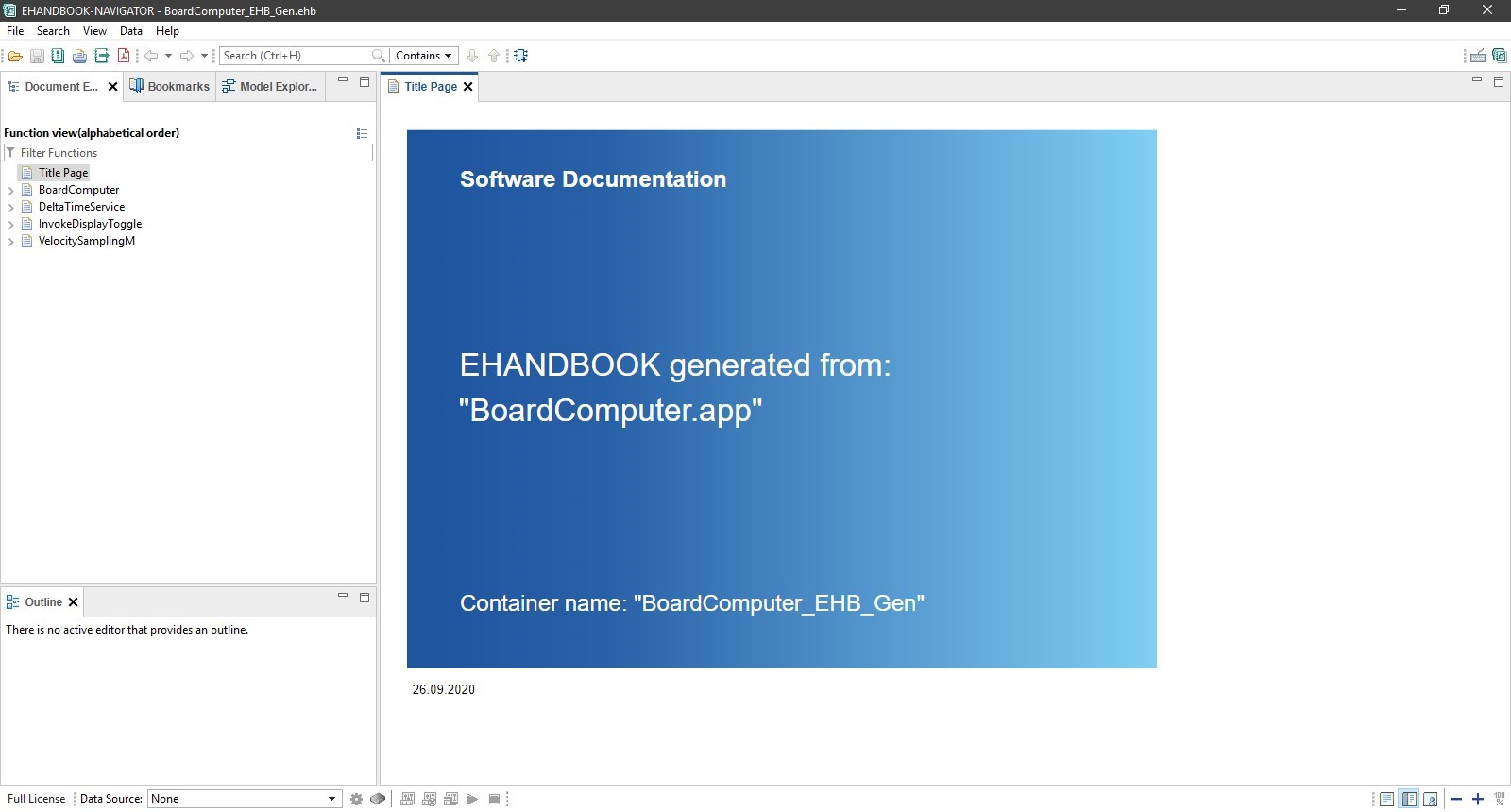This screenshot has height=812, width=1511.
Task: Switch to the Bookmarks tab
Action: [x=170, y=86]
